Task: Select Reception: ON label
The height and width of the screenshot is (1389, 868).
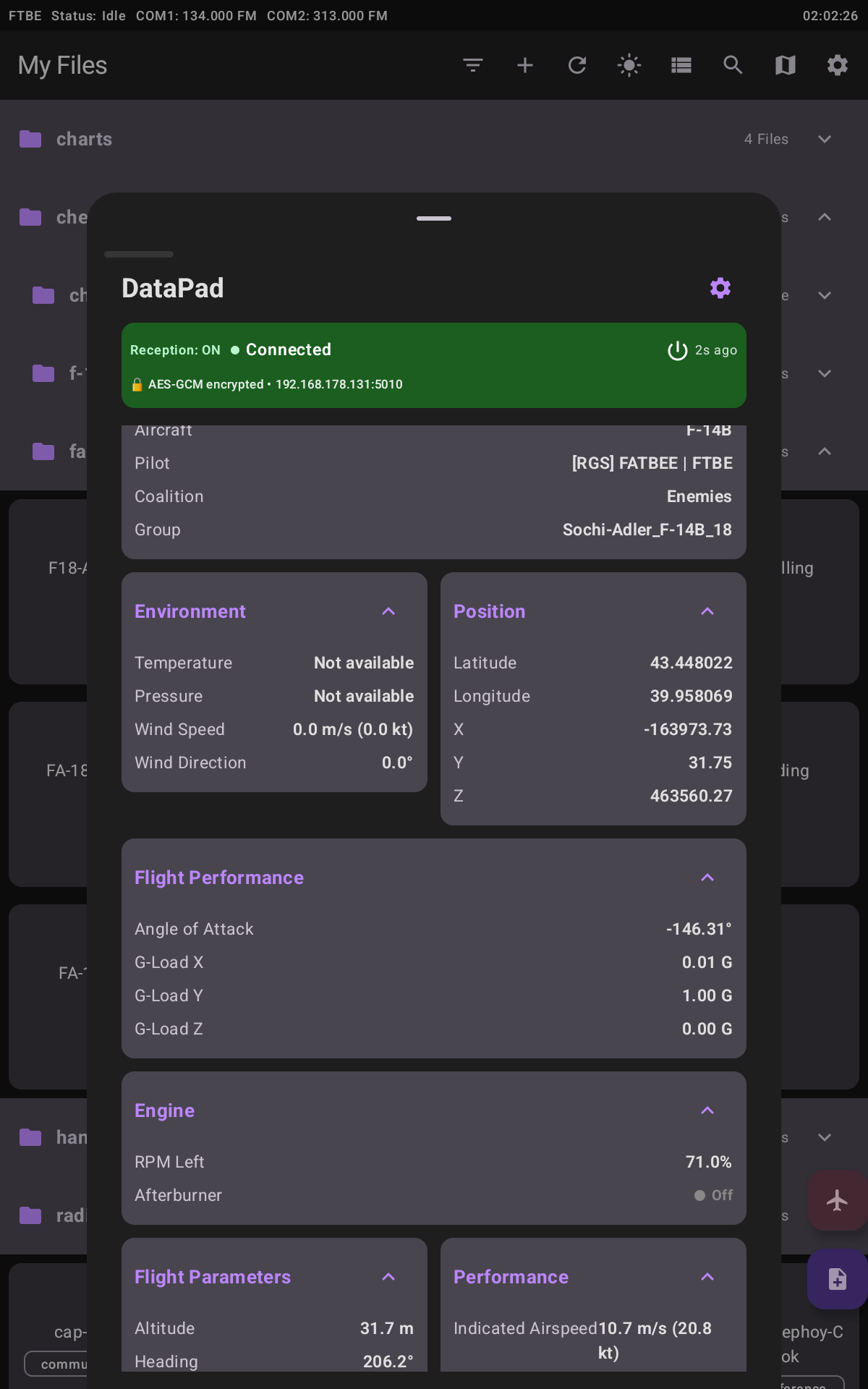Action: 175,350
